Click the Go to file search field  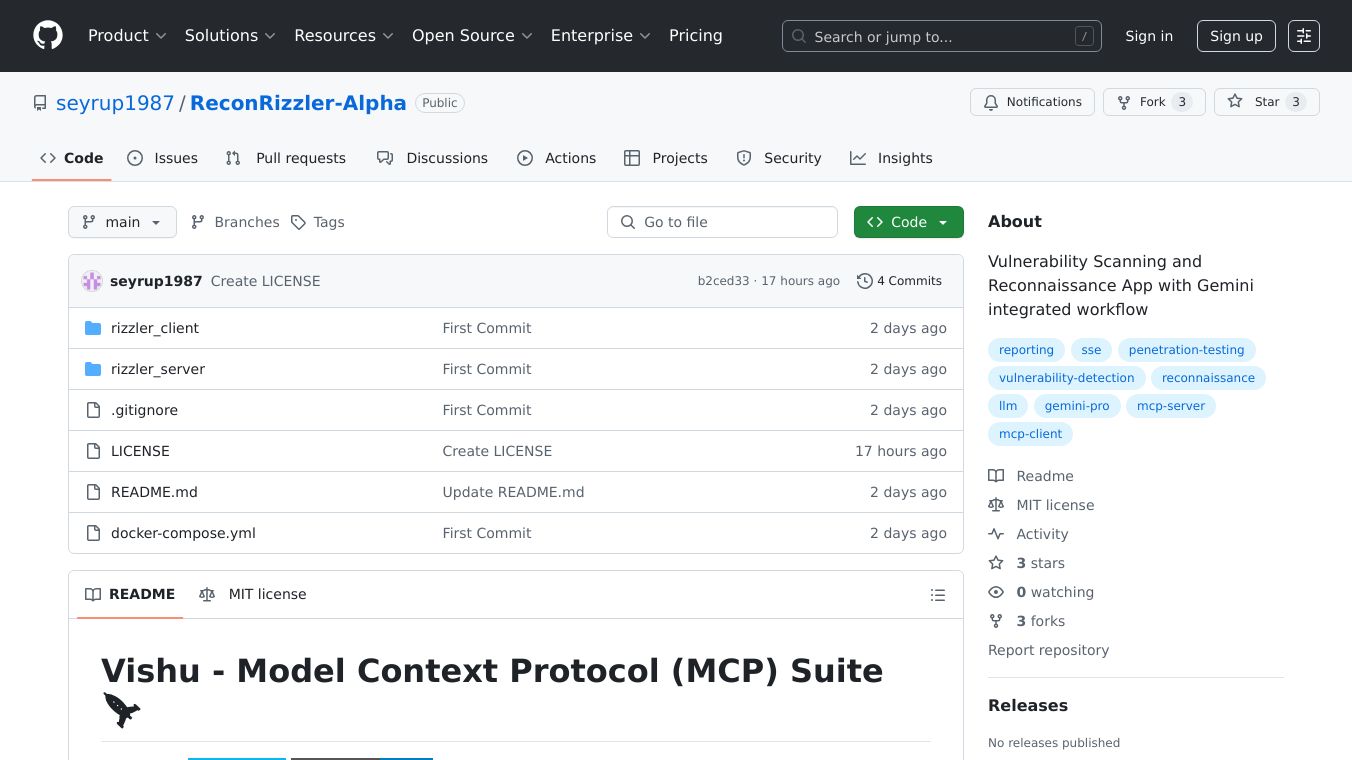[722, 222]
